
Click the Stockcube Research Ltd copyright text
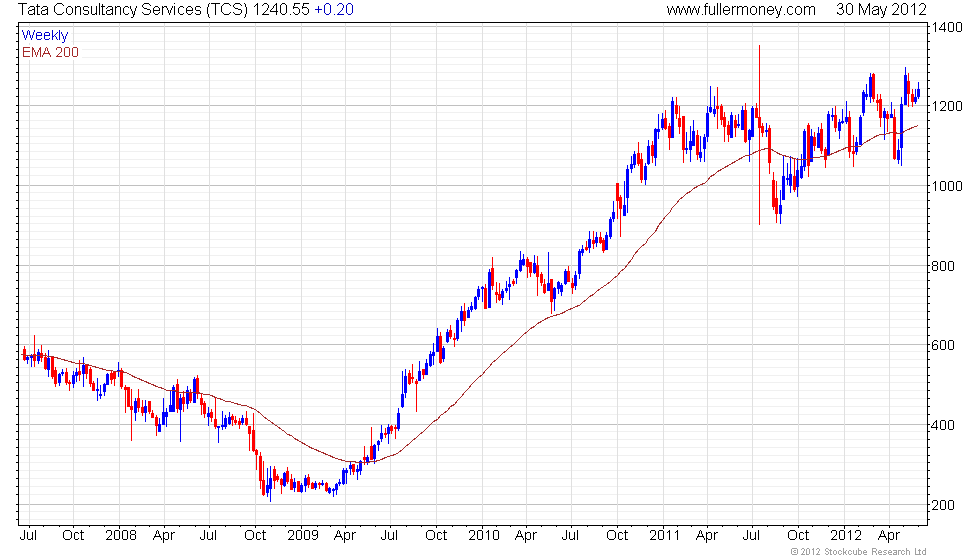click(858, 552)
